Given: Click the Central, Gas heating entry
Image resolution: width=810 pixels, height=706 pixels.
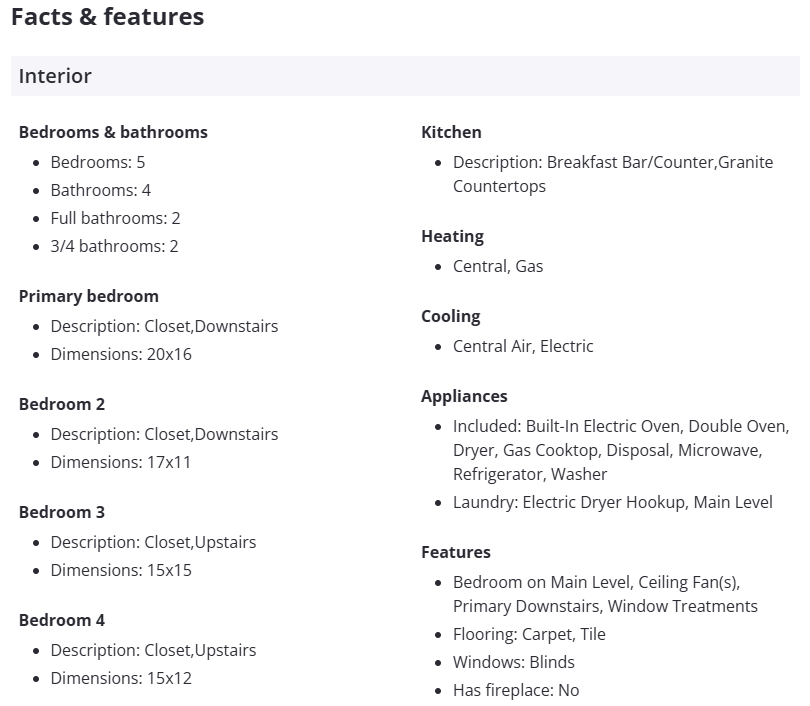Looking at the screenshot, I should coord(498,266).
